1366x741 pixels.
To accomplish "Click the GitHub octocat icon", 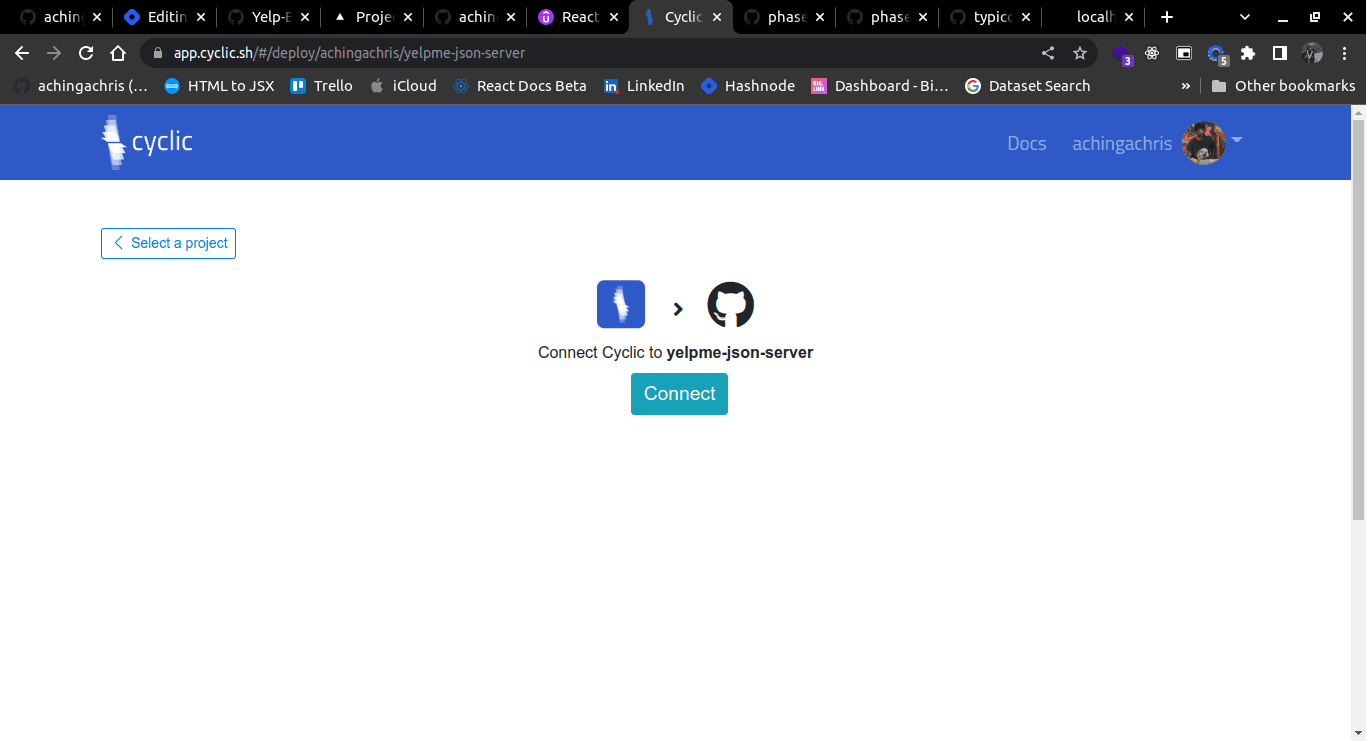I will click(x=731, y=304).
